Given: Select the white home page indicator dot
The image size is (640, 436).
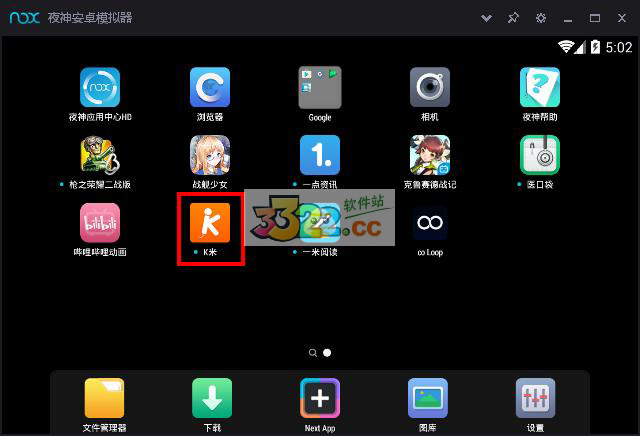Looking at the screenshot, I should (x=327, y=353).
